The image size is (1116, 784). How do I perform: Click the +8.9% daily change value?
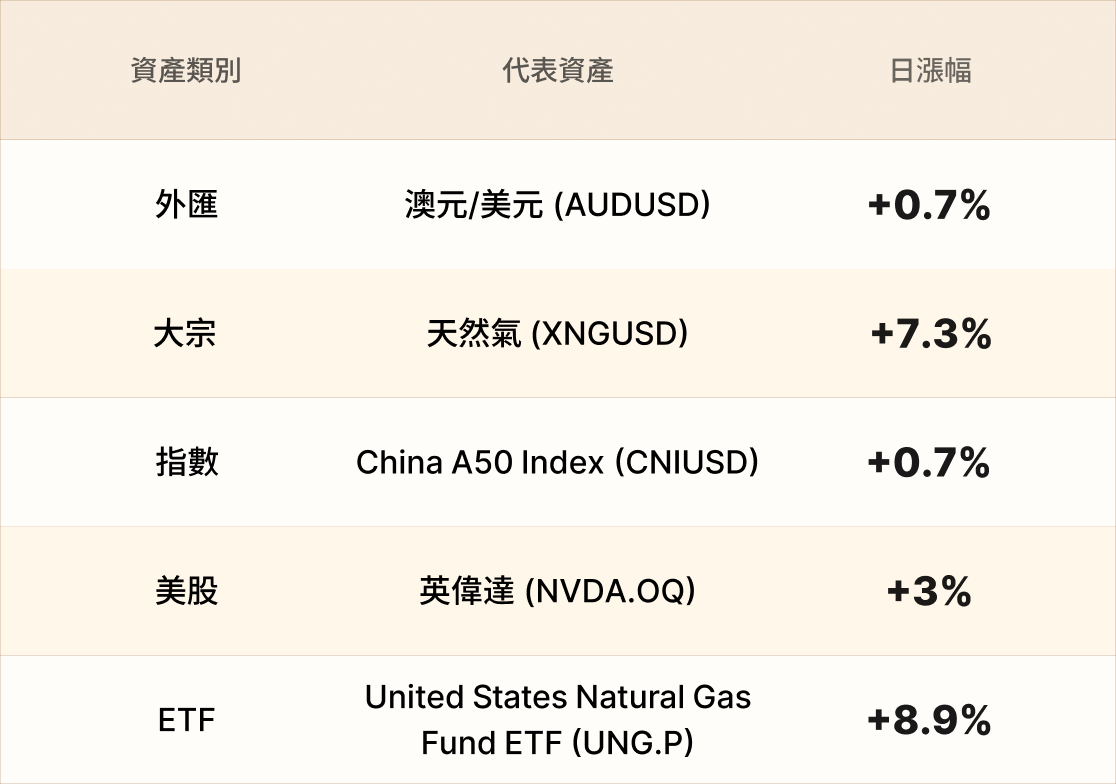[x=929, y=720]
